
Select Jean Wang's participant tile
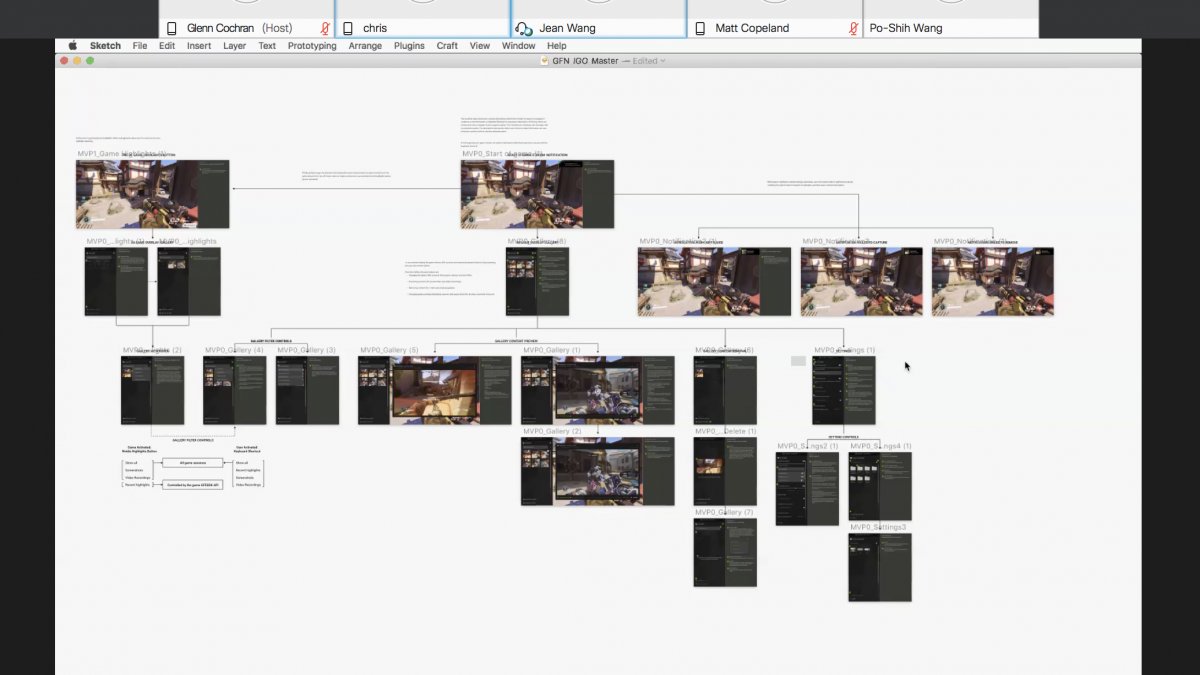pos(599,19)
